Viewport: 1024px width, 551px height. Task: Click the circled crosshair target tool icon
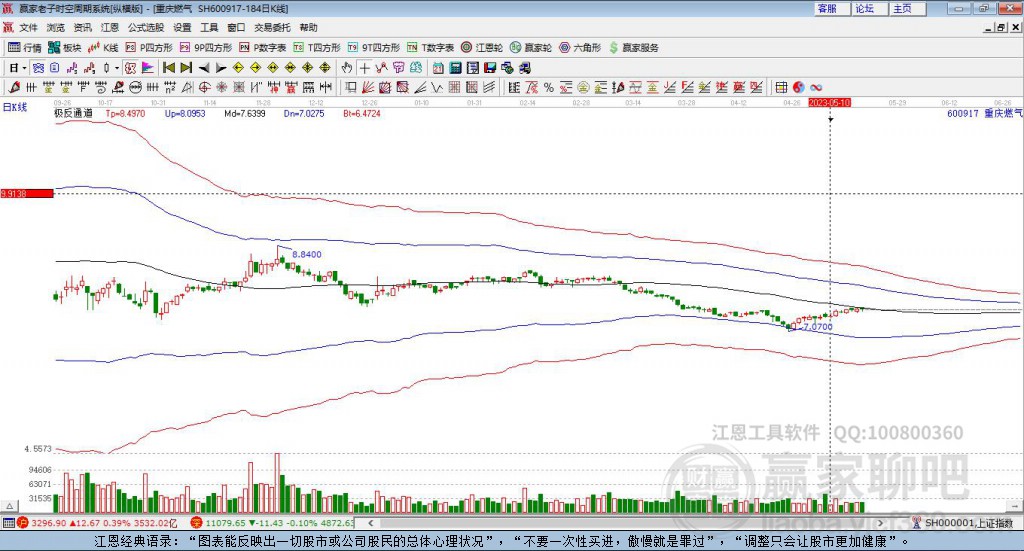(204, 87)
